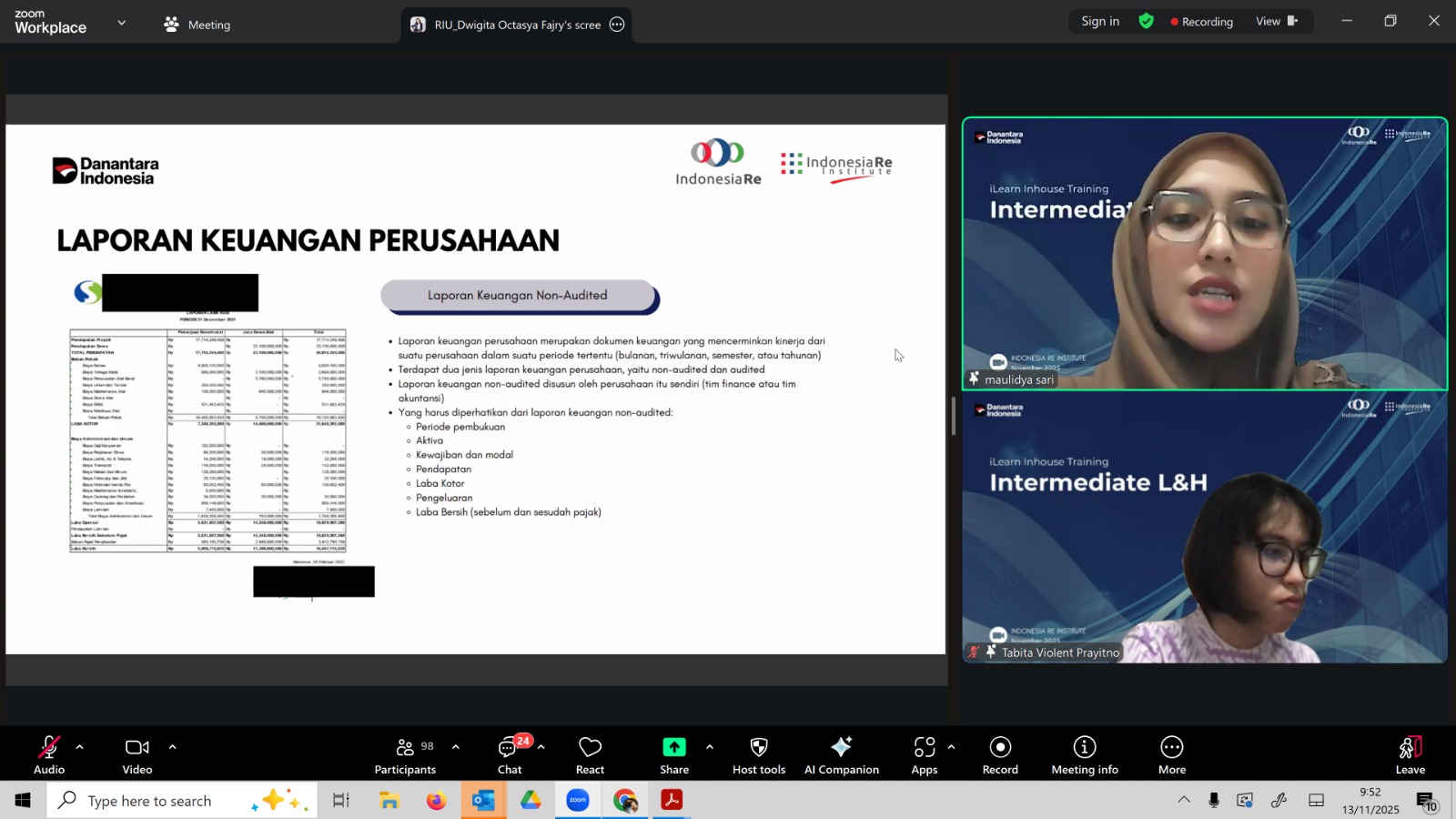The image size is (1456, 819).
Task: Leave the meeting
Action: click(x=1410, y=755)
